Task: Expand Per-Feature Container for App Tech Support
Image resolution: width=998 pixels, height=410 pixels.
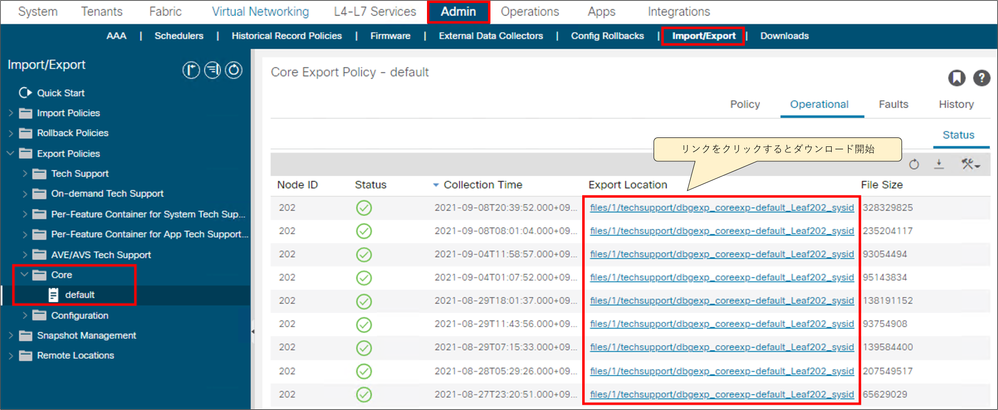Action: tap(25, 234)
